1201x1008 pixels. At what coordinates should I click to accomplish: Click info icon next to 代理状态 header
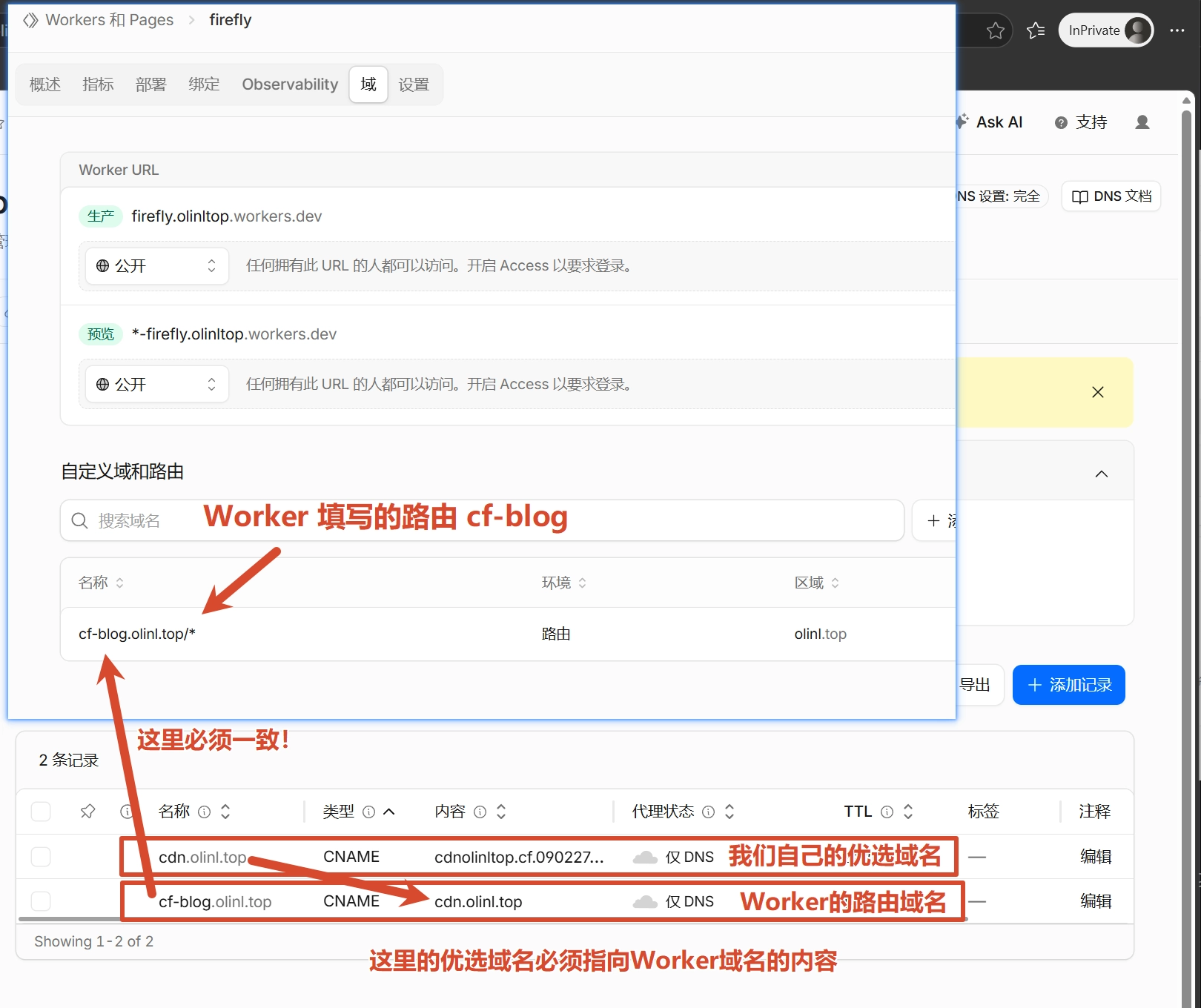coord(708,812)
